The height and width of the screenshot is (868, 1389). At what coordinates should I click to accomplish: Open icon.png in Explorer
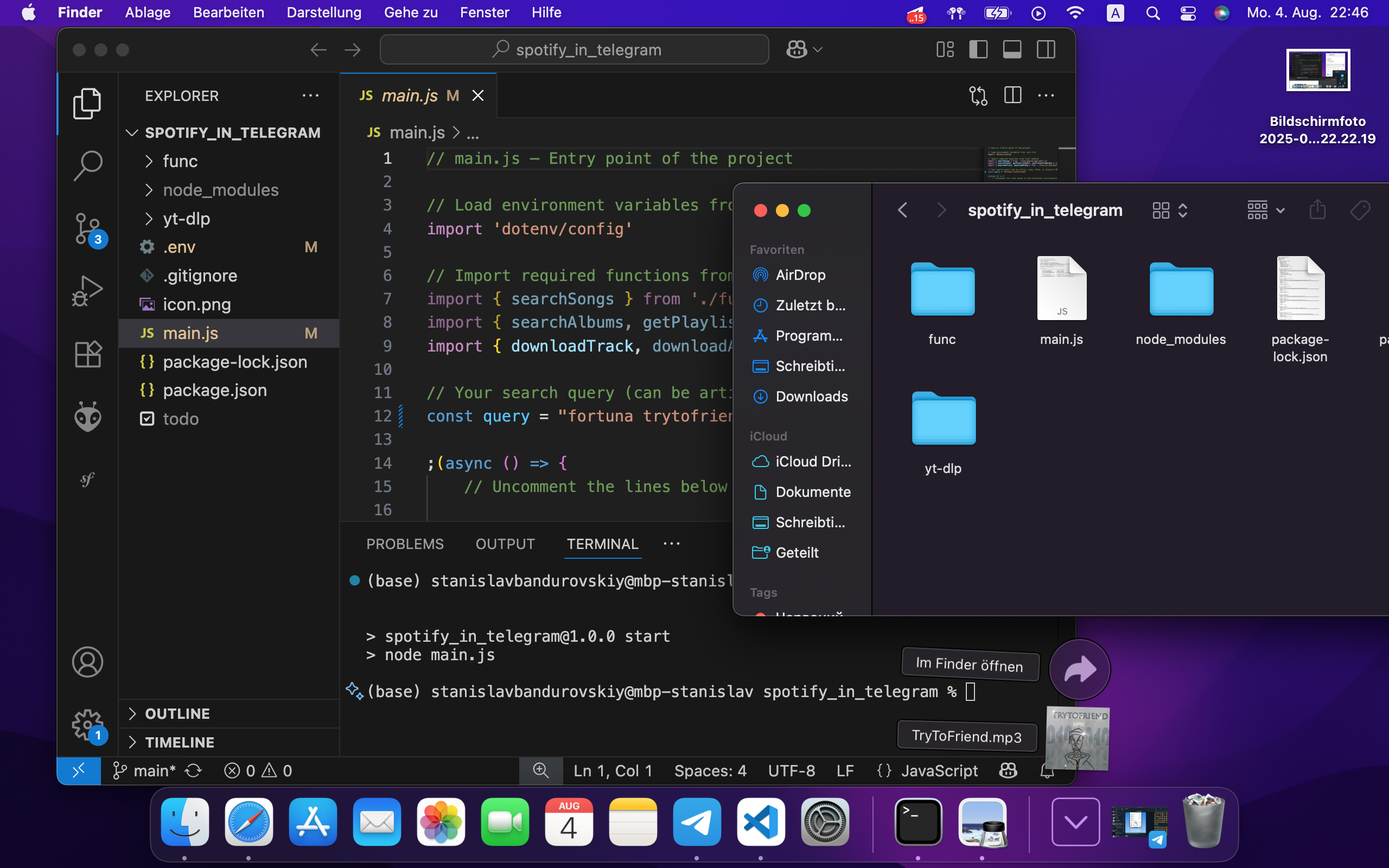(228, 304)
